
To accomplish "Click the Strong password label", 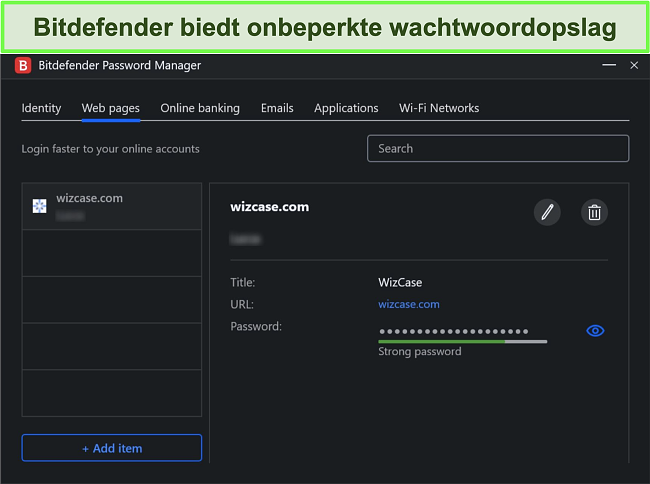I will [x=420, y=351].
